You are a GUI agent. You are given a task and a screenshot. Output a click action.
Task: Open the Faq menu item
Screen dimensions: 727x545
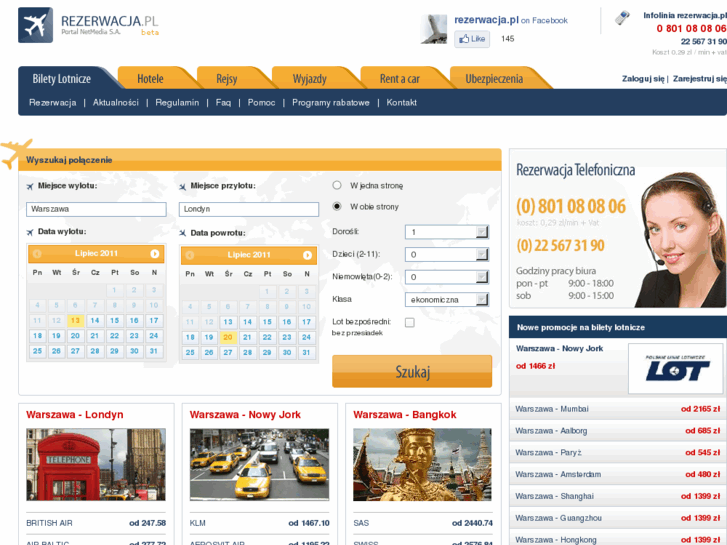[x=223, y=103]
